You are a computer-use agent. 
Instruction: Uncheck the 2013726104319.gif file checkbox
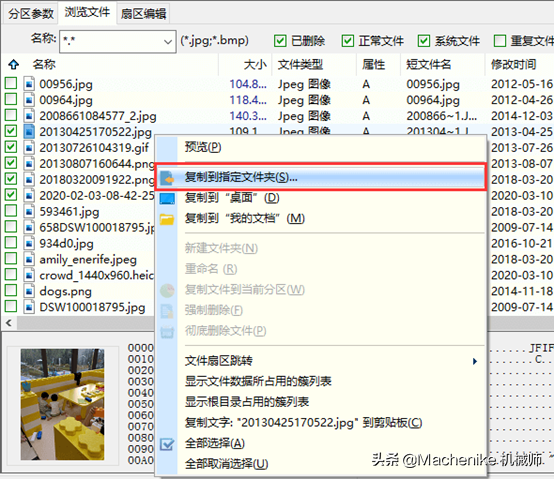11,147
